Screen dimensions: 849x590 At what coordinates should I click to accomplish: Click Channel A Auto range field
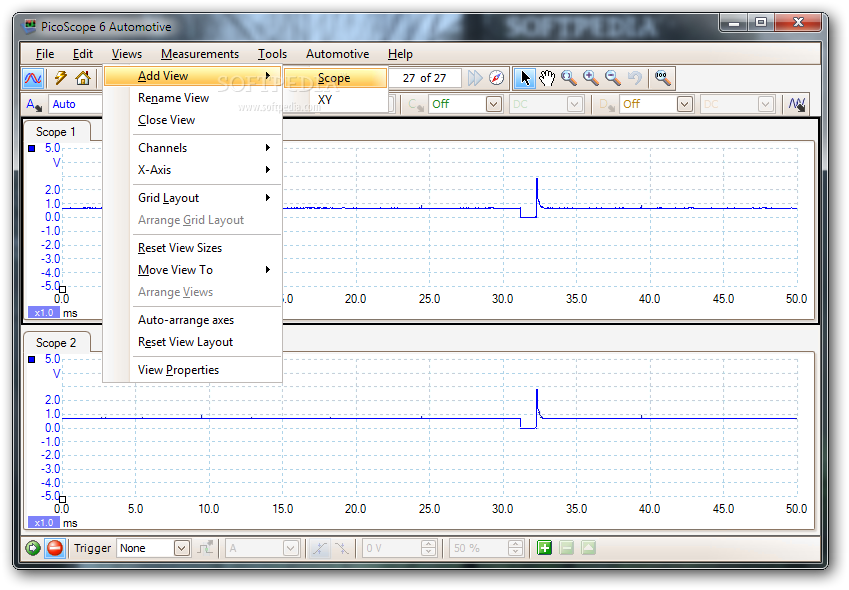75,104
